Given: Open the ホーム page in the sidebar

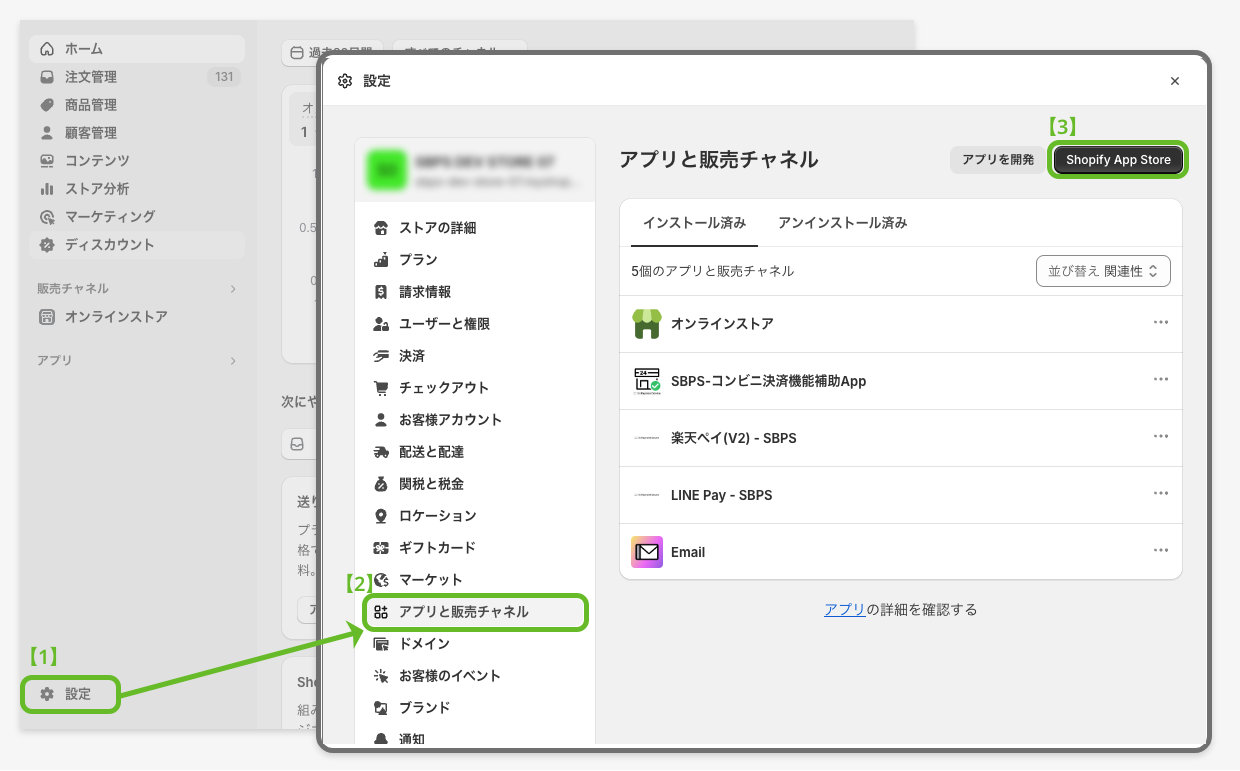Looking at the screenshot, I should (x=137, y=49).
